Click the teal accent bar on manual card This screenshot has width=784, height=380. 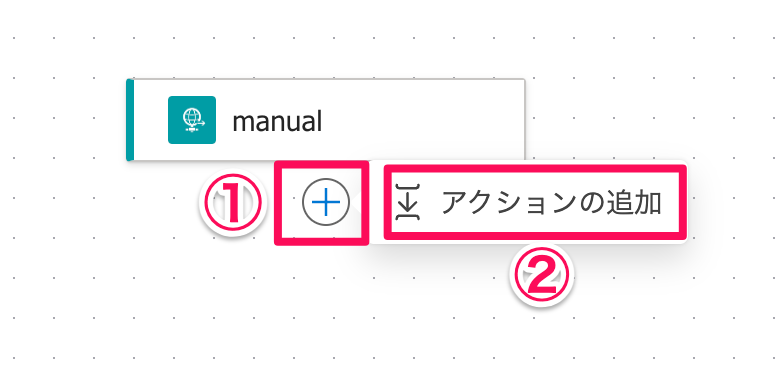tap(130, 120)
